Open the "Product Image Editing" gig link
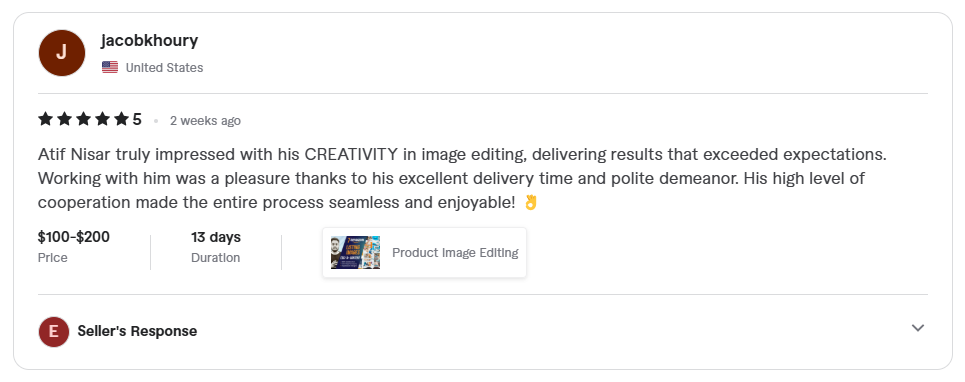This screenshot has height=382, width=965. coord(455,253)
